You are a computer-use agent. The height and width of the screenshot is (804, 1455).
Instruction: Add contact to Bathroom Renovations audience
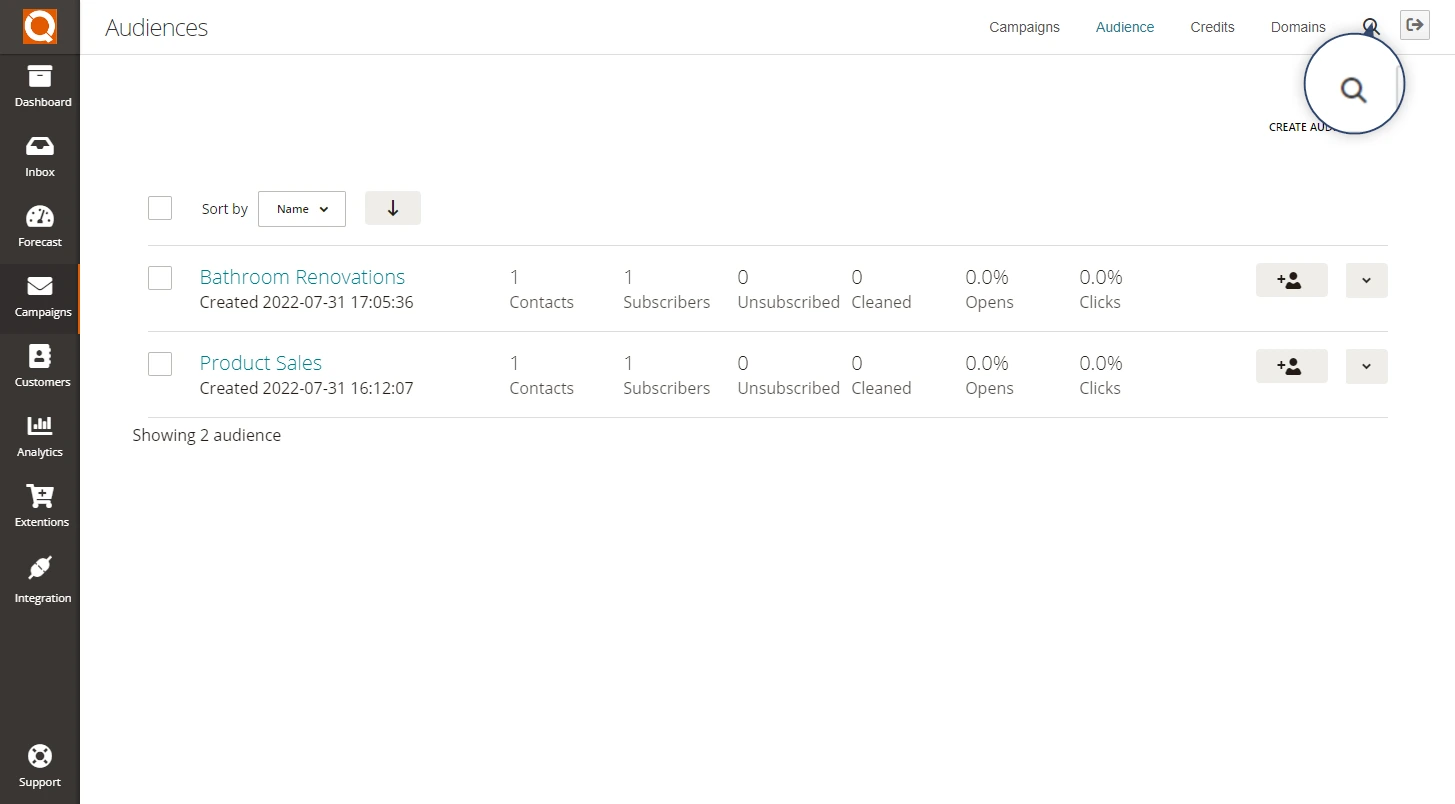point(1291,281)
